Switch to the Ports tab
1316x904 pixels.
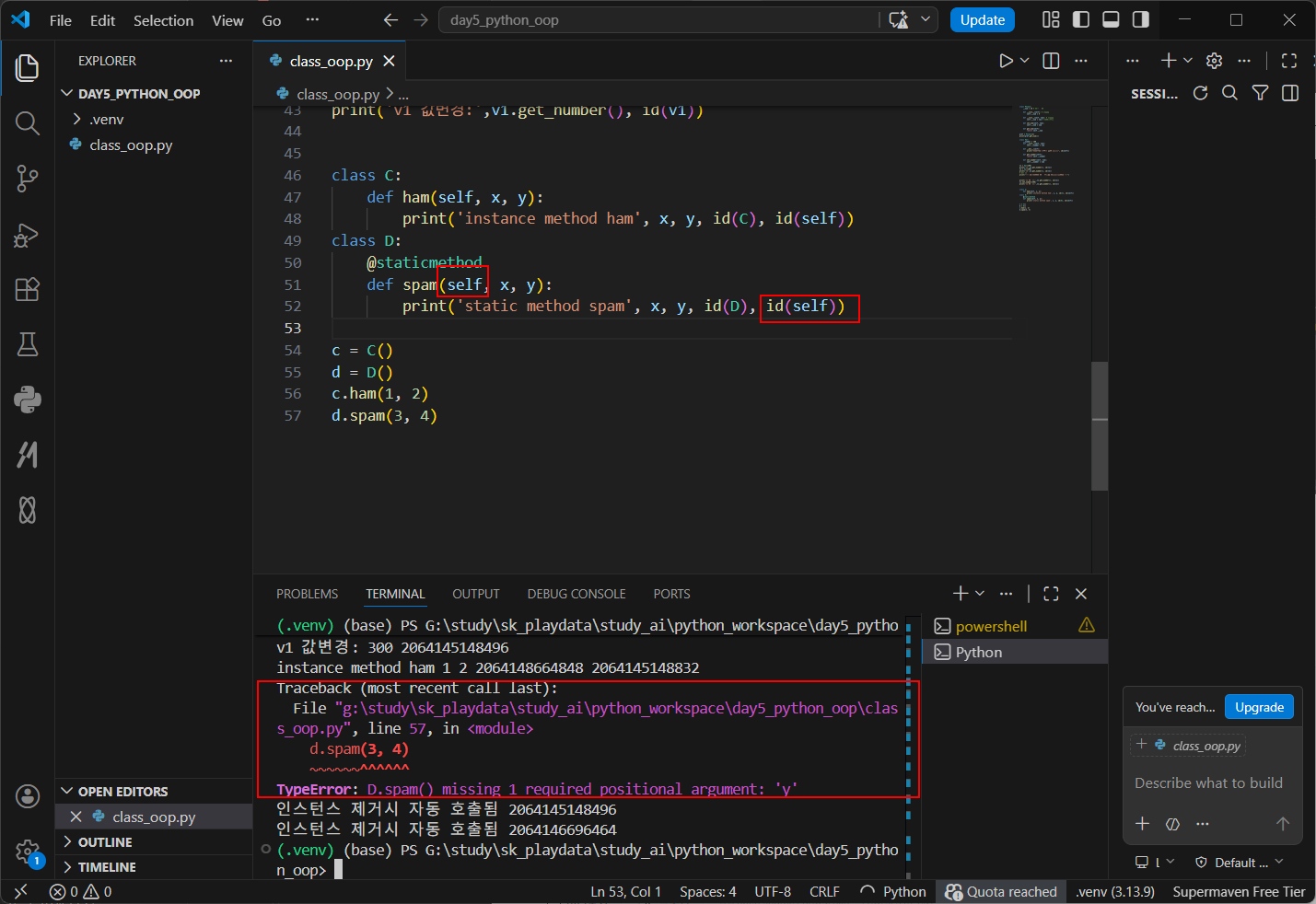[x=671, y=594]
